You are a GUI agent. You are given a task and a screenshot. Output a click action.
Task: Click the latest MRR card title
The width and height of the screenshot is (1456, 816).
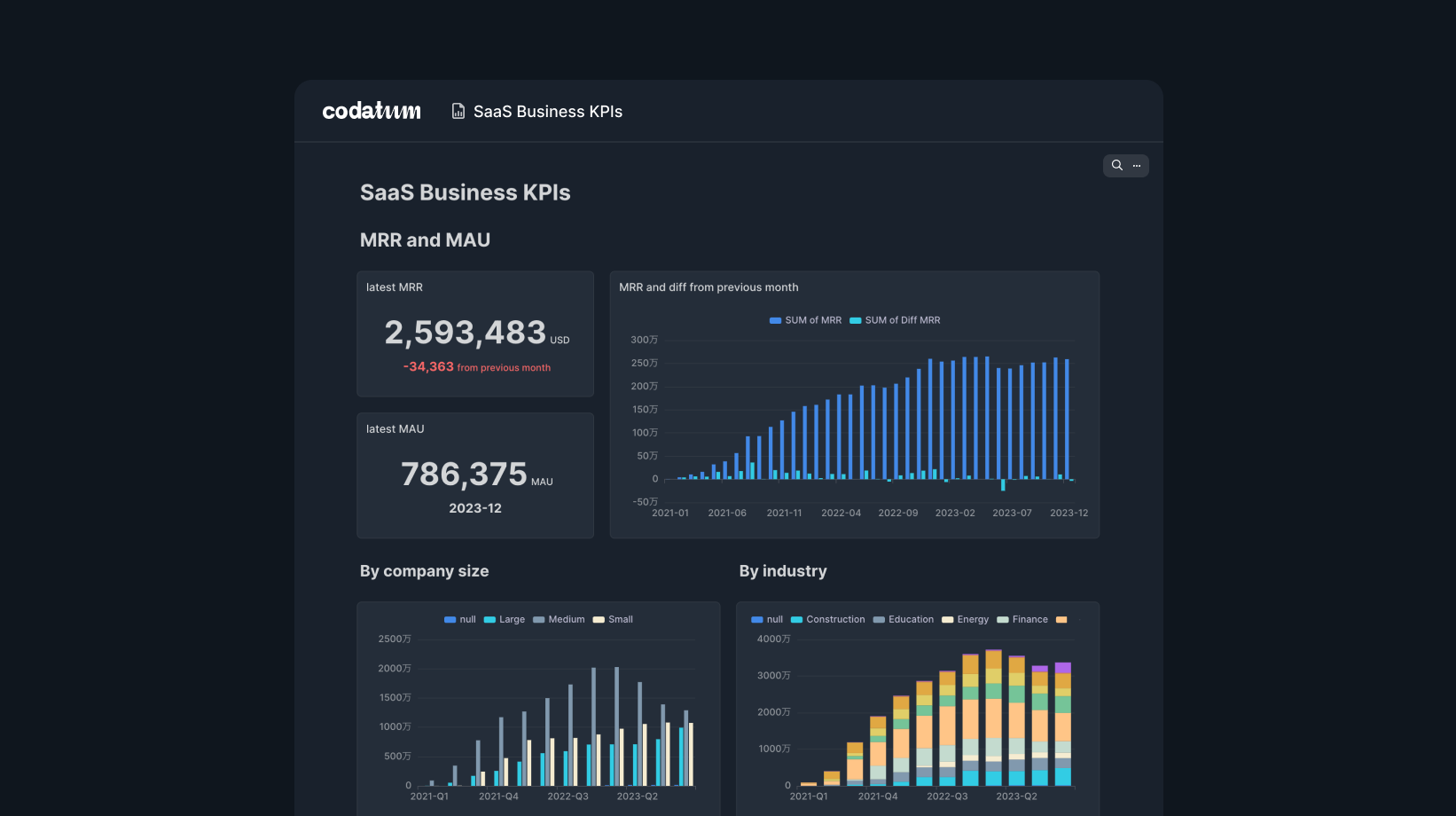(395, 287)
